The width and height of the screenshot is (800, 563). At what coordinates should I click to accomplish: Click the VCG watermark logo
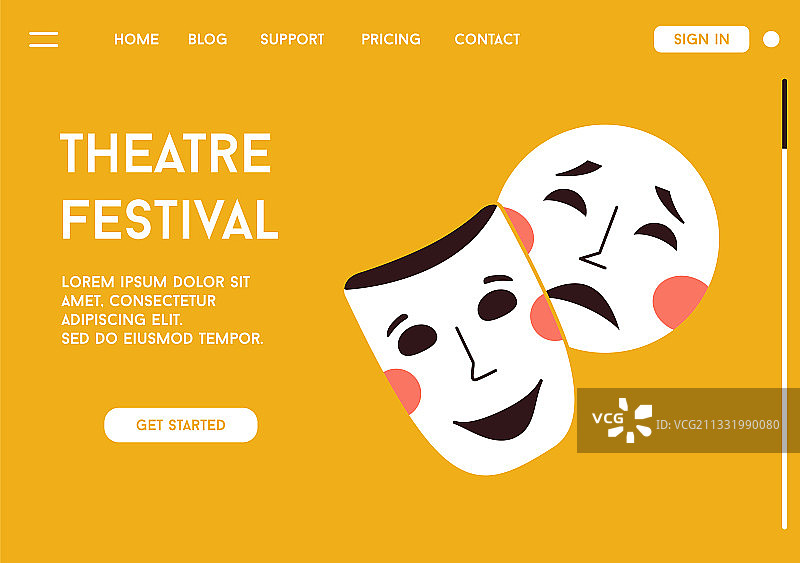coord(622,420)
